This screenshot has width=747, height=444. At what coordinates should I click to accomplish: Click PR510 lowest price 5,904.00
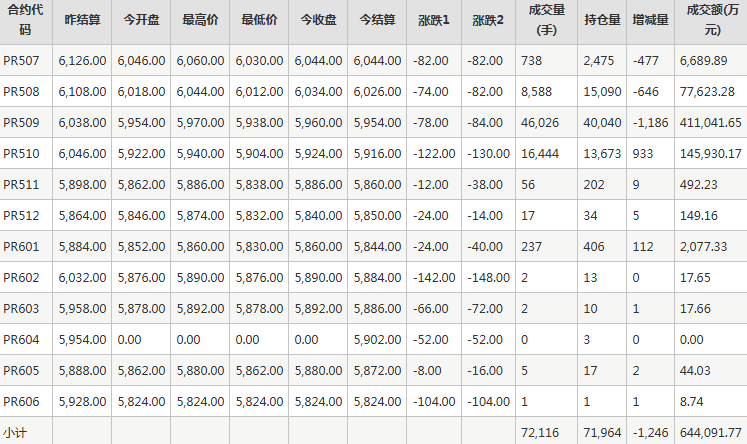259,154
